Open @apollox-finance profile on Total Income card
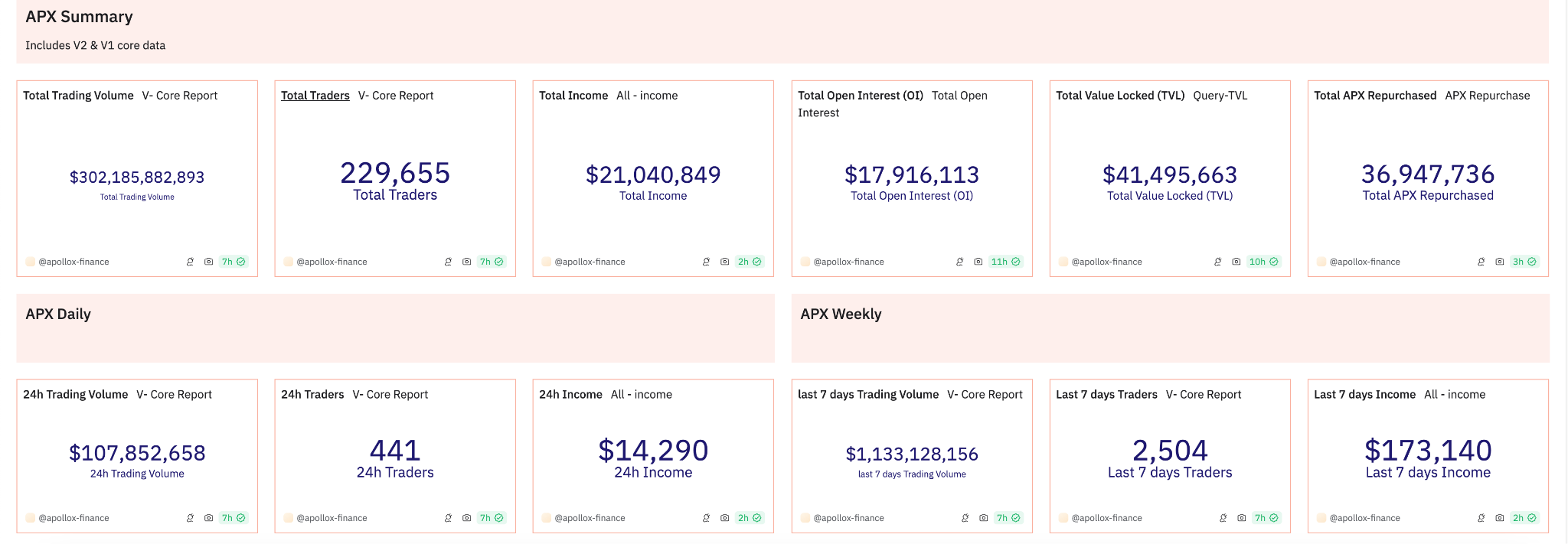The width and height of the screenshot is (1568, 544). click(589, 262)
